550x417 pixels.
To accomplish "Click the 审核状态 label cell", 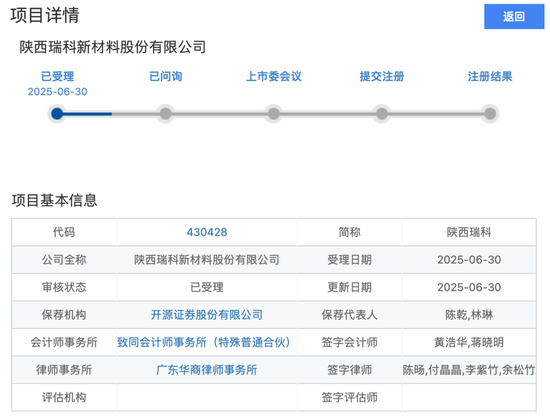I will click(64, 287).
